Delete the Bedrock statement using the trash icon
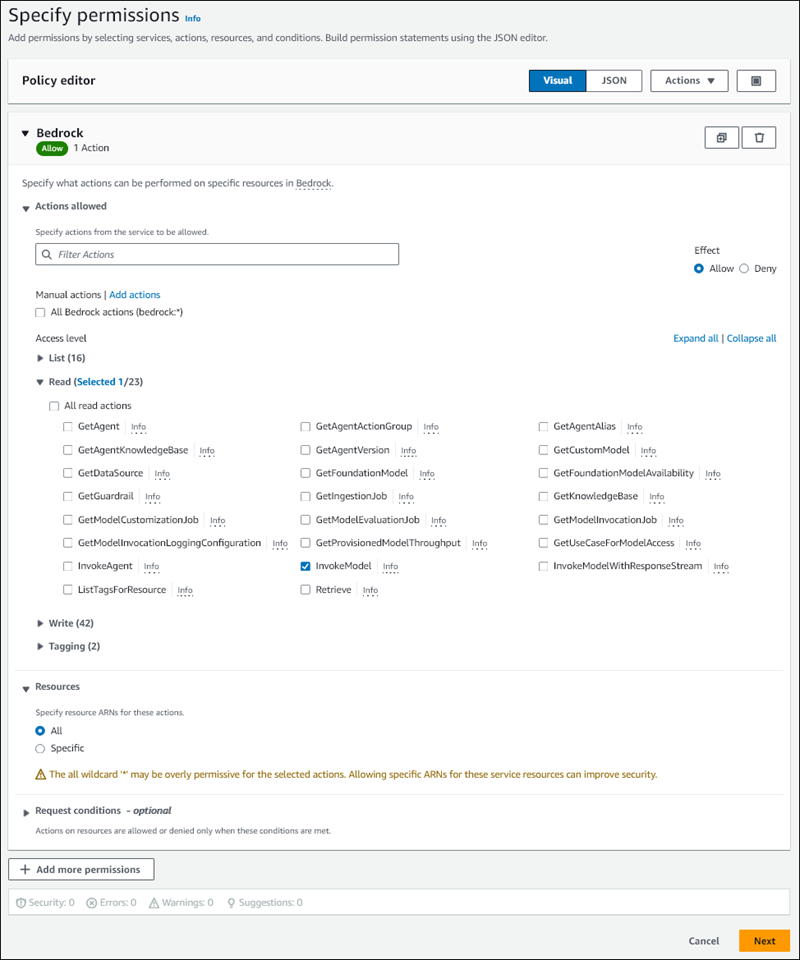 tap(759, 137)
